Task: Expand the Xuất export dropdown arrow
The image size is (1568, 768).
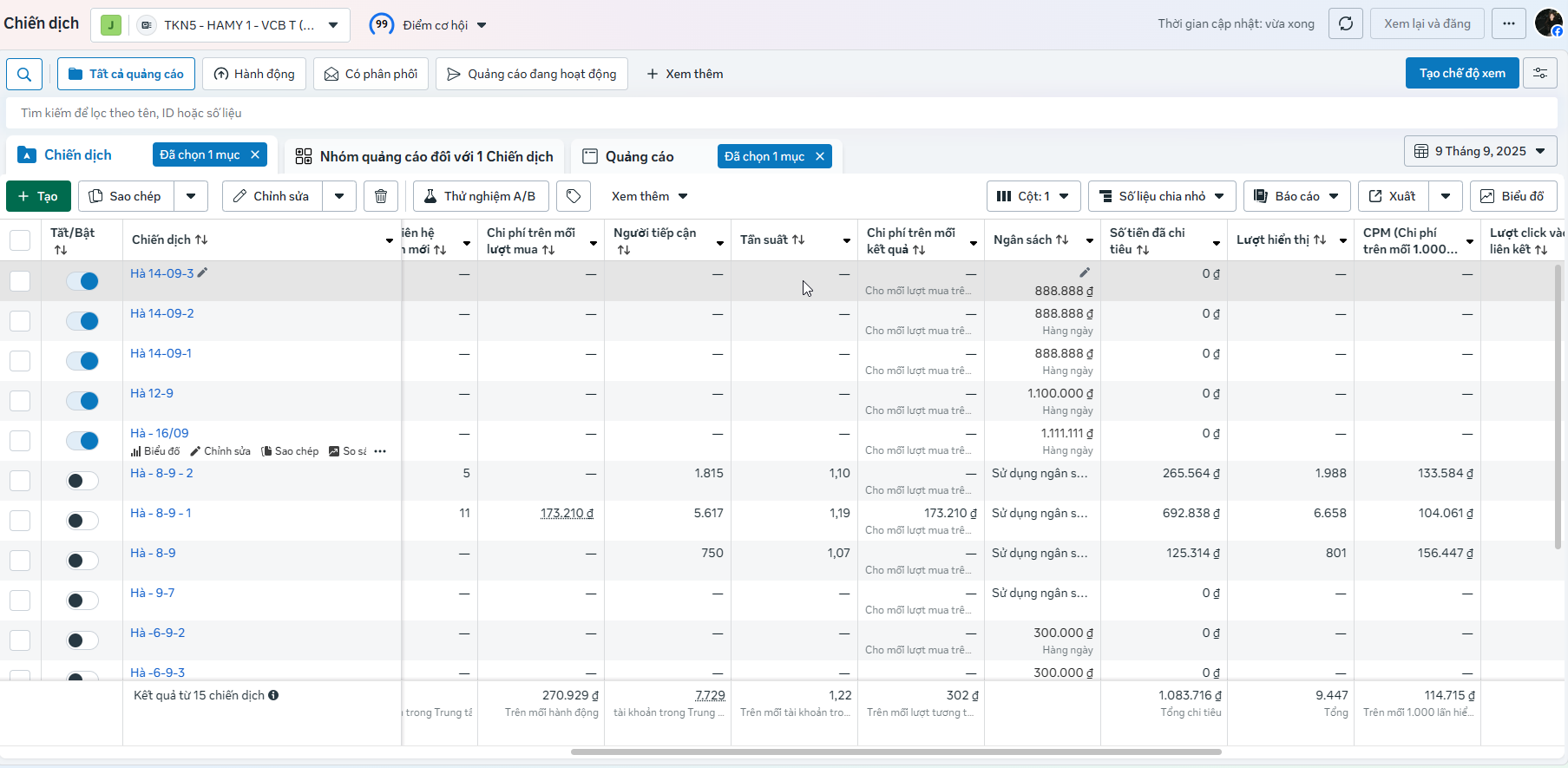Action: point(1446,196)
